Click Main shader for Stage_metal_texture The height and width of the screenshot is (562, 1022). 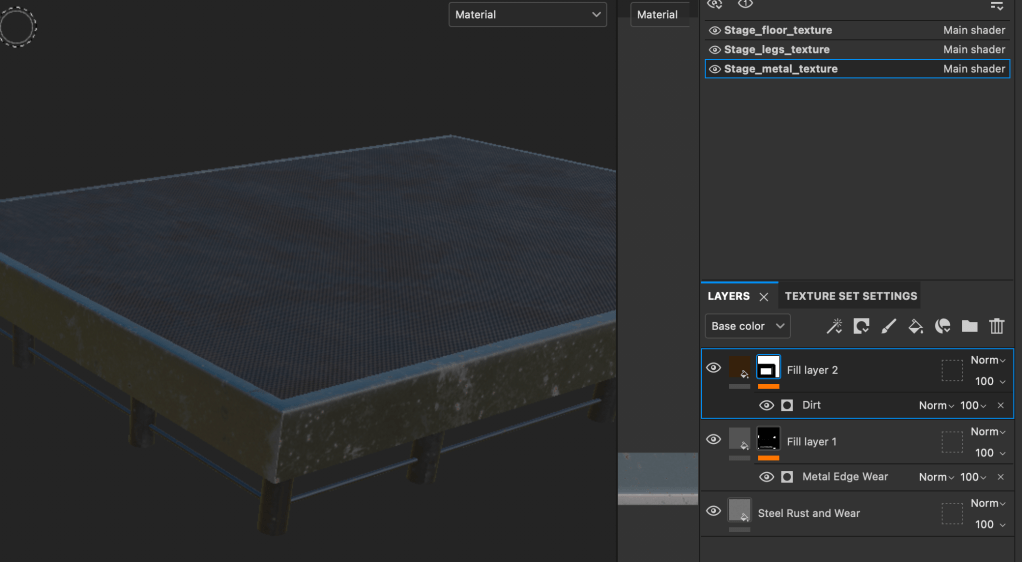click(x=973, y=69)
